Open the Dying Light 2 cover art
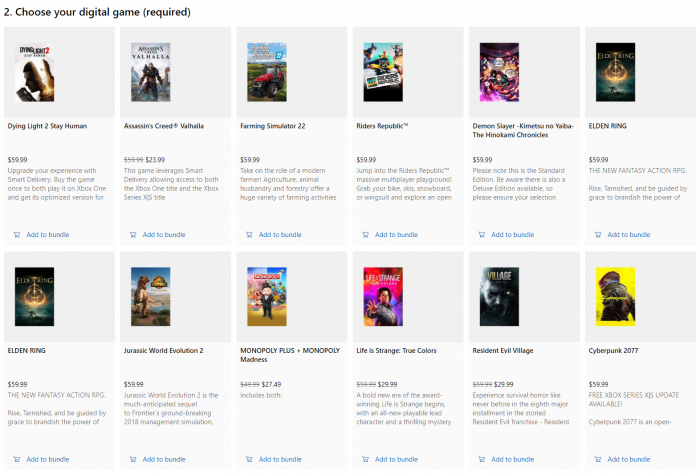The width and height of the screenshot is (700, 475). [34, 72]
